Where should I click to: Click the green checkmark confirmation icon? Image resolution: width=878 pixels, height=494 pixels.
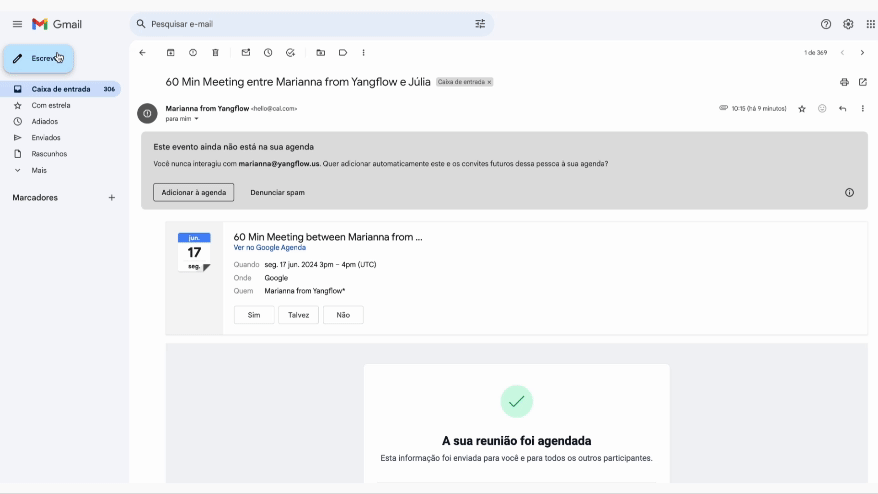(516, 402)
